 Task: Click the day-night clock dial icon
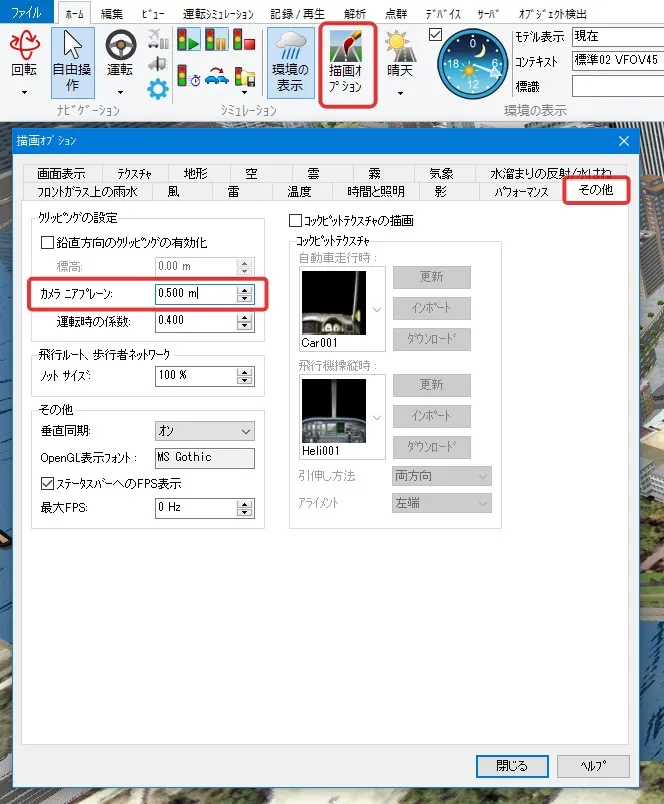[x=474, y=63]
